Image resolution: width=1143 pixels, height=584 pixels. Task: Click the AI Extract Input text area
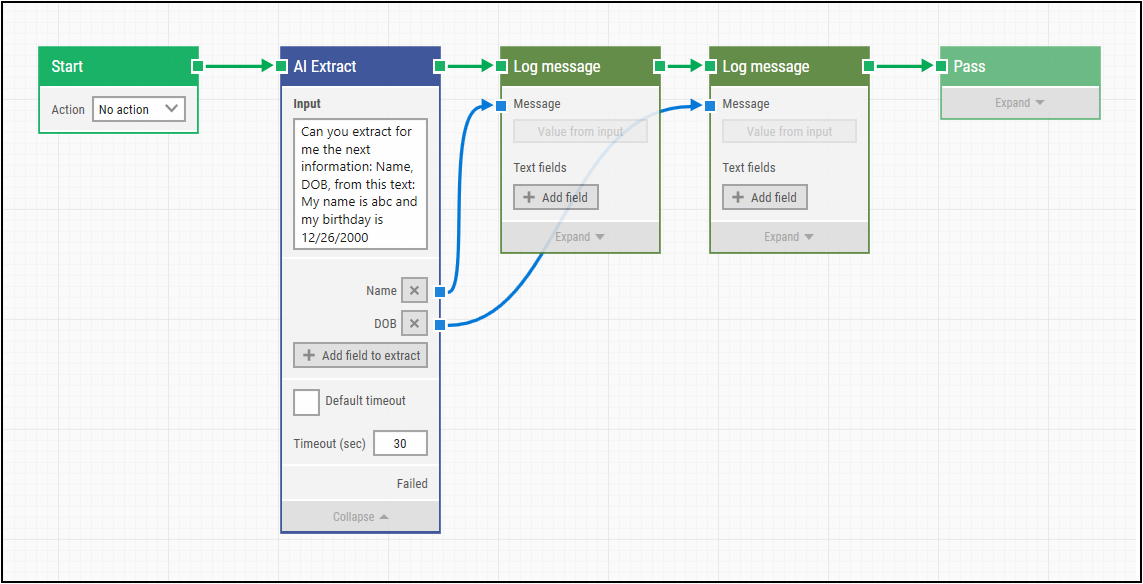[x=360, y=184]
